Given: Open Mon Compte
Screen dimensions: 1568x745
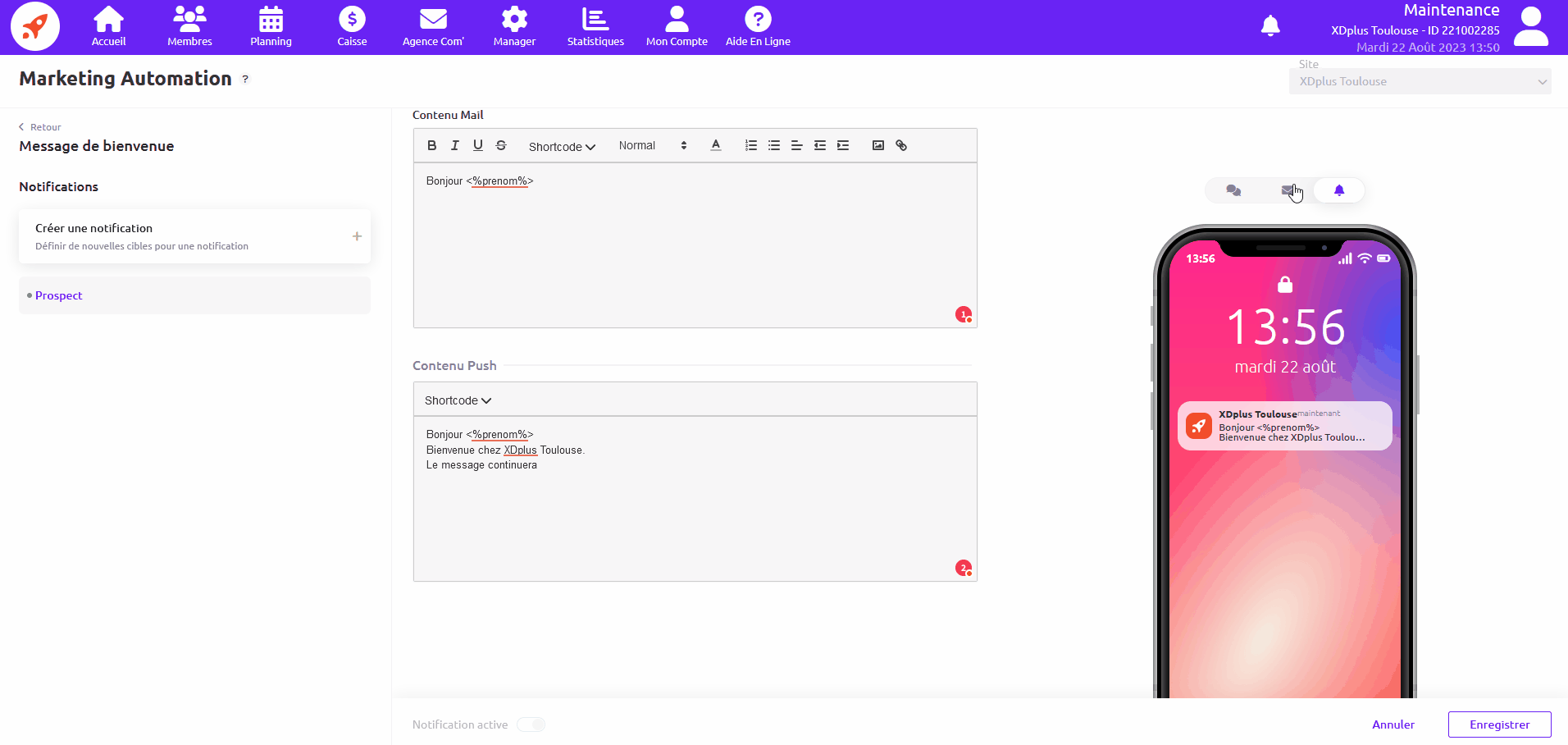Looking at the screenshot, I should coord(677,27).
